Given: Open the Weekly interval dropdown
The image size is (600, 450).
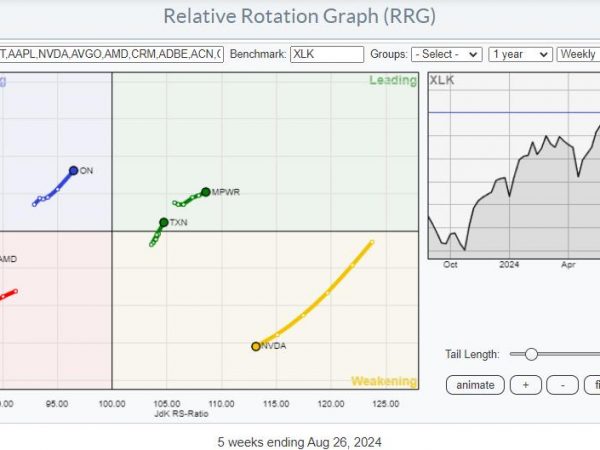Looking at the screenshot, I should click(579, 54).
